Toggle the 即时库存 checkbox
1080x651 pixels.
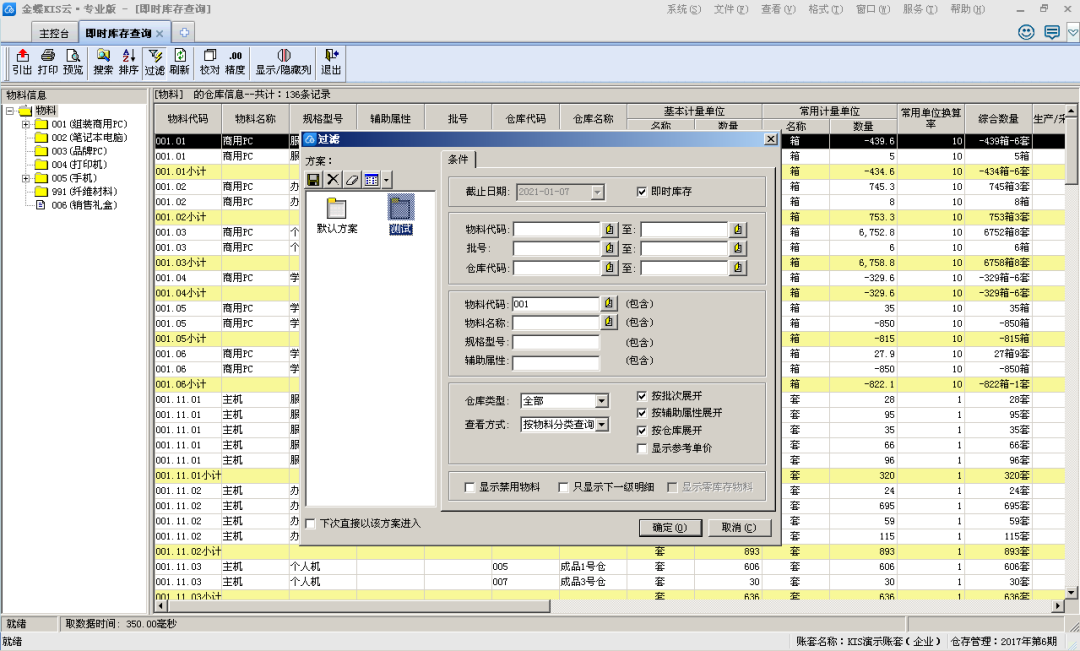pyautogui.click(x=642, y=192)
